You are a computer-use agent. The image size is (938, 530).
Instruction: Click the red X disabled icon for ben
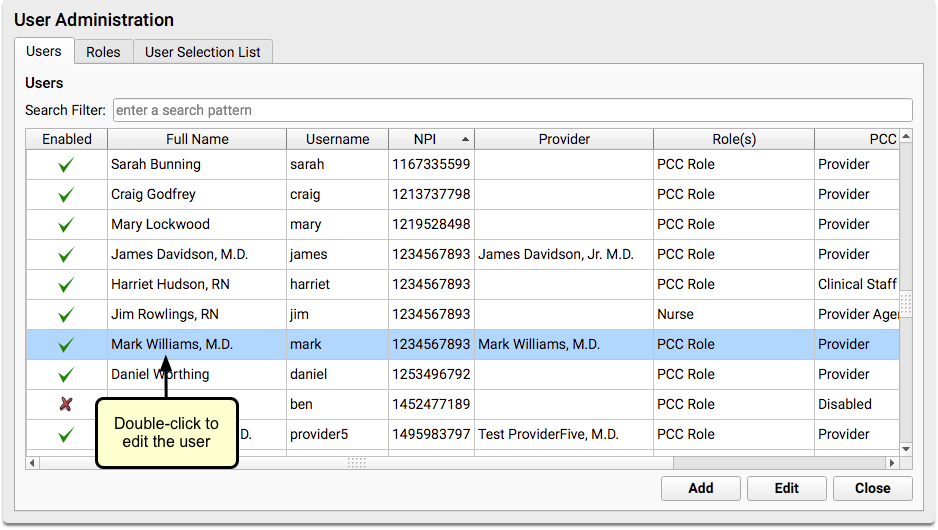coord(66,404)
